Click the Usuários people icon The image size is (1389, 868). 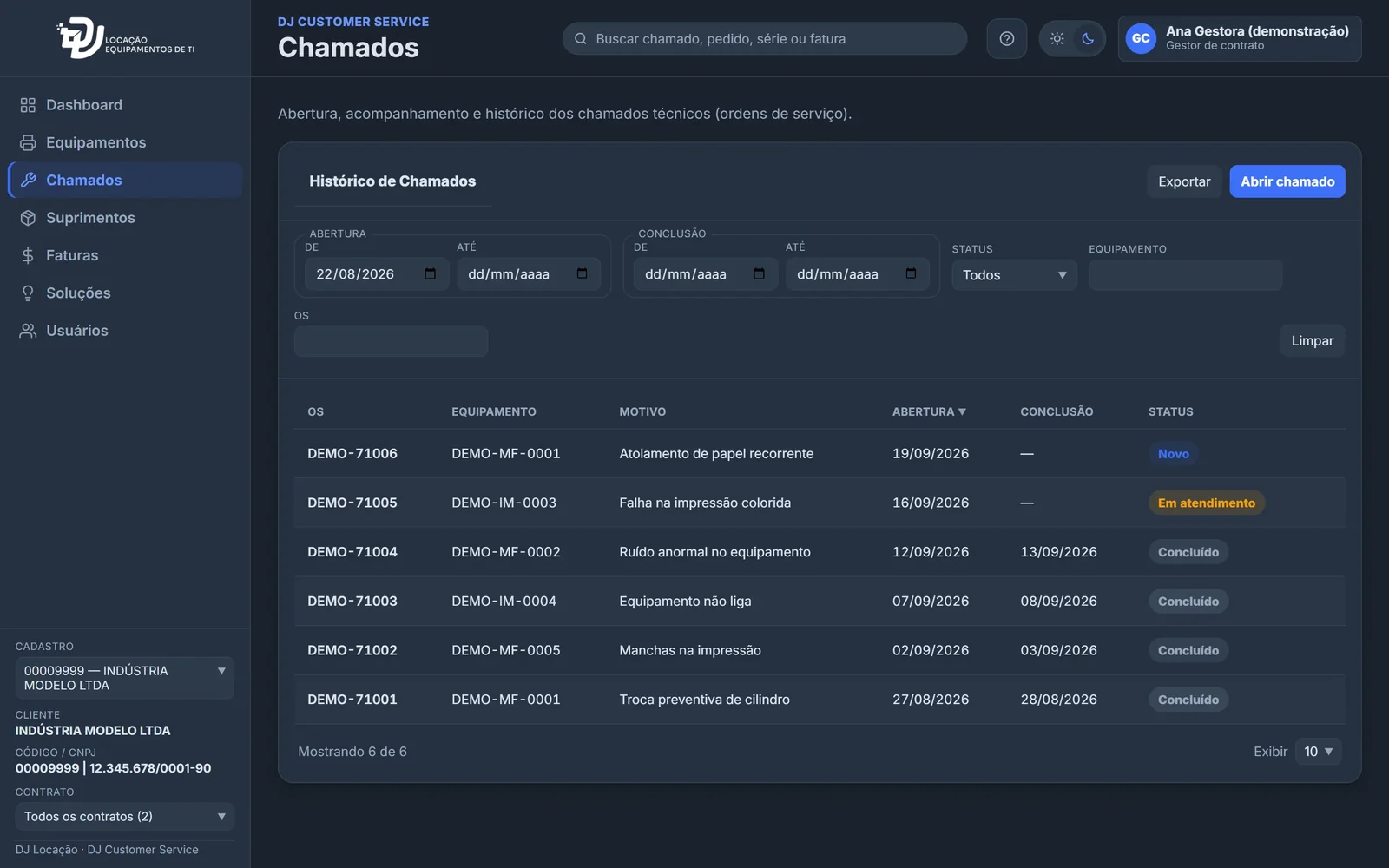28,331
